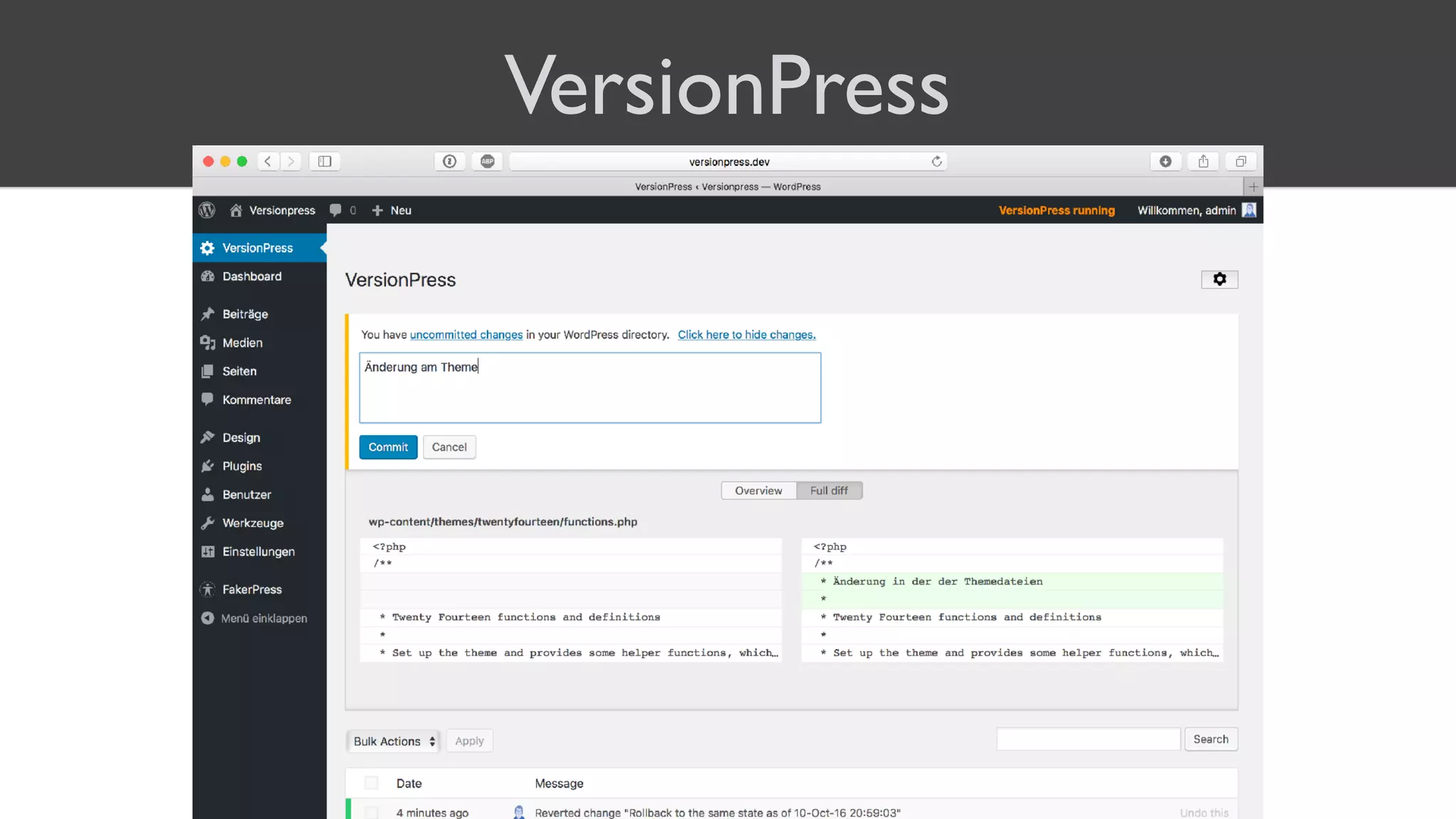Open the Neu menu in admin bar
Viewport: 1456px width, 819px height.
pyautogui.click(x=392, y=210)
